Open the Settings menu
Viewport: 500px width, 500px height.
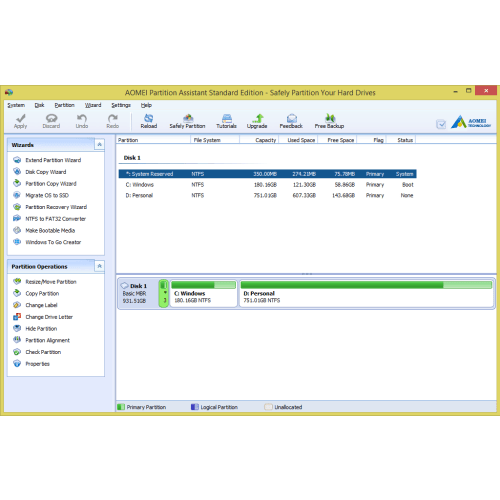[x=121, y=105]
